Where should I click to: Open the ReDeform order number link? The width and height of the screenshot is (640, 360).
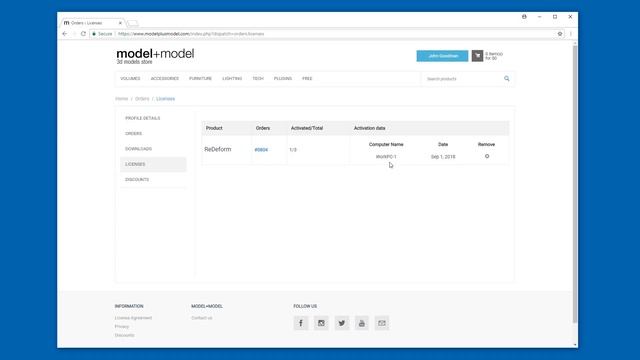(261, 150)
